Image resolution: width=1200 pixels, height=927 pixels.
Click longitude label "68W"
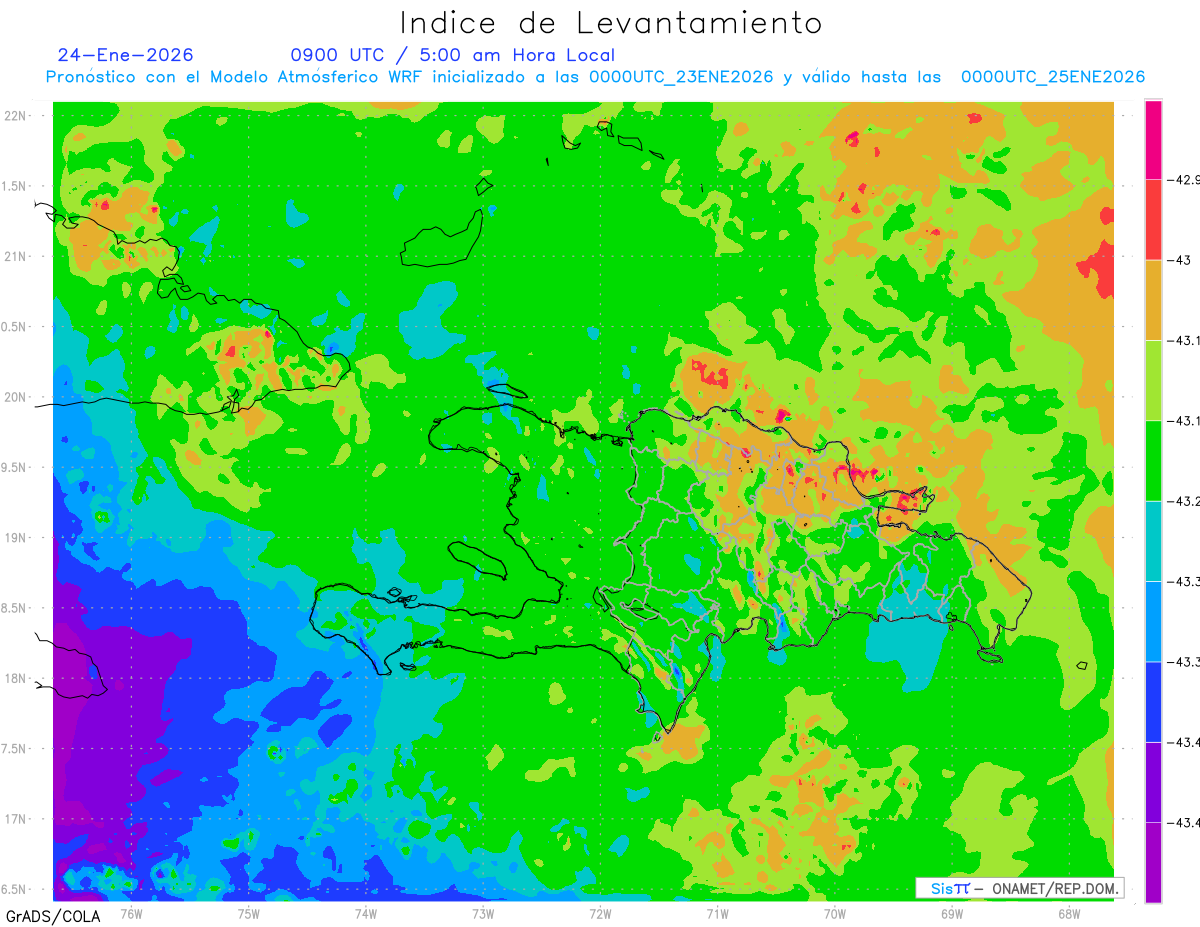[1068, 913]
